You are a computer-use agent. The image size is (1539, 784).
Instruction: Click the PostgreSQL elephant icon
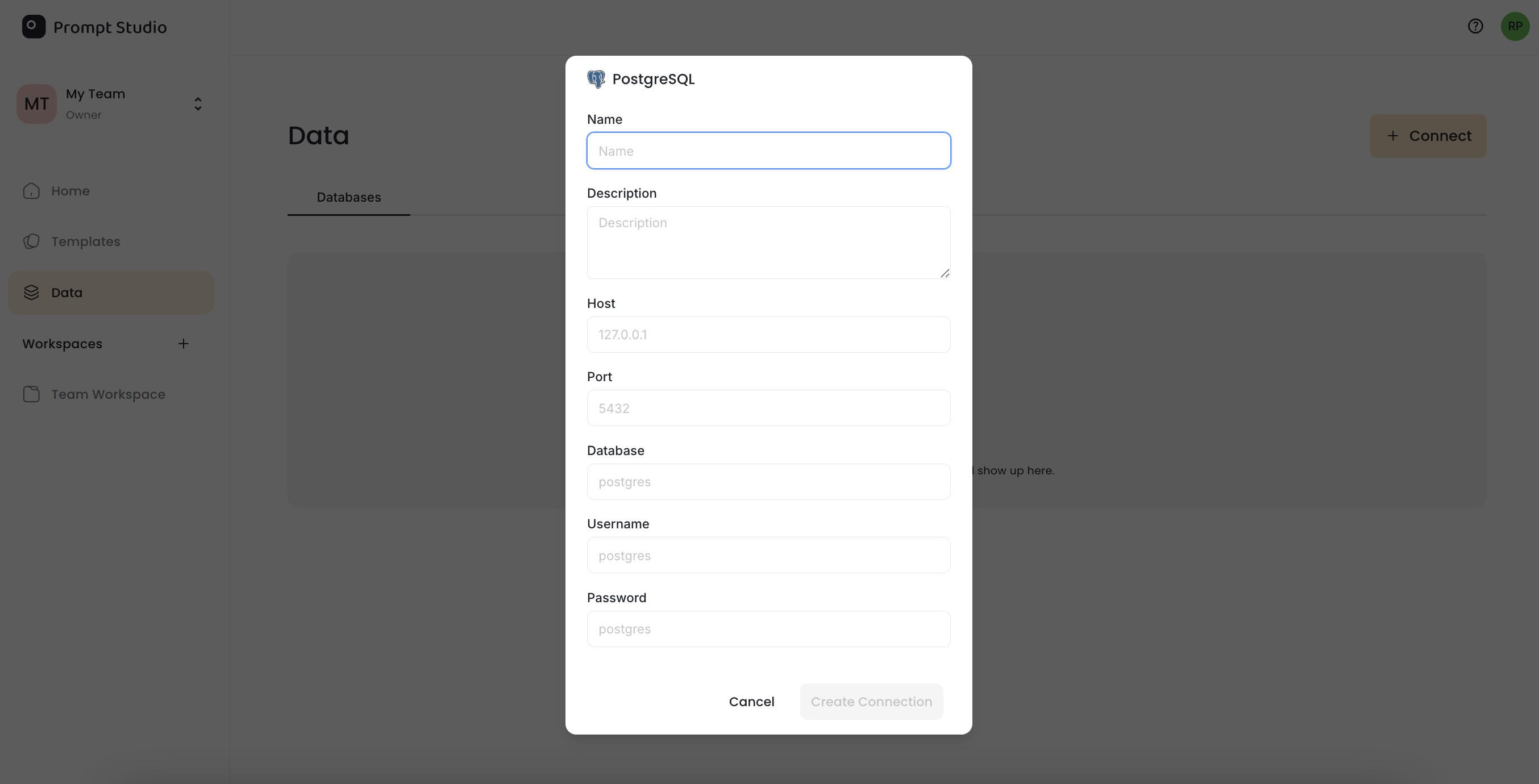(596, 80)
